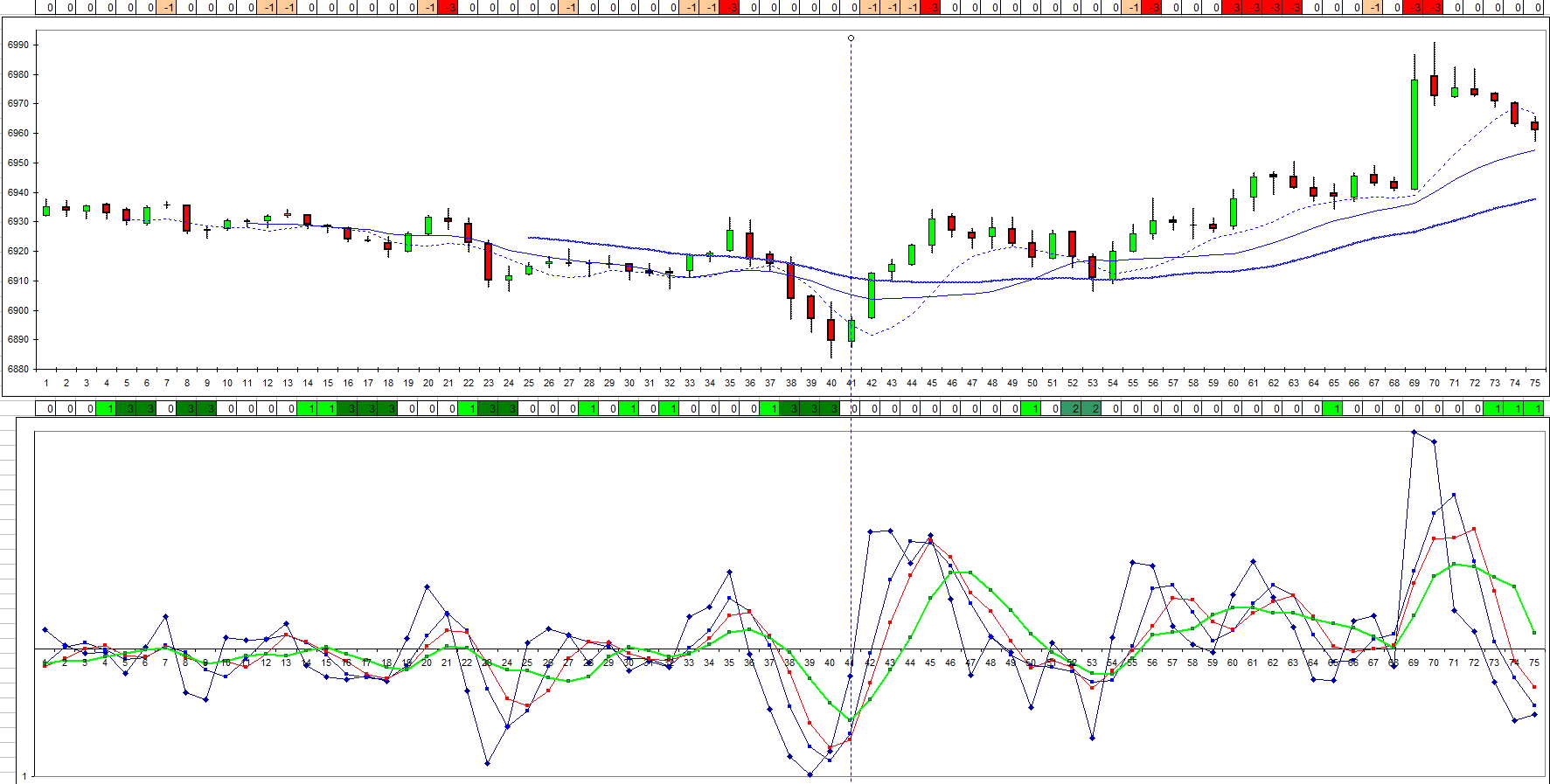Select the first green 1 cell in middle row

tap(107, 408)
